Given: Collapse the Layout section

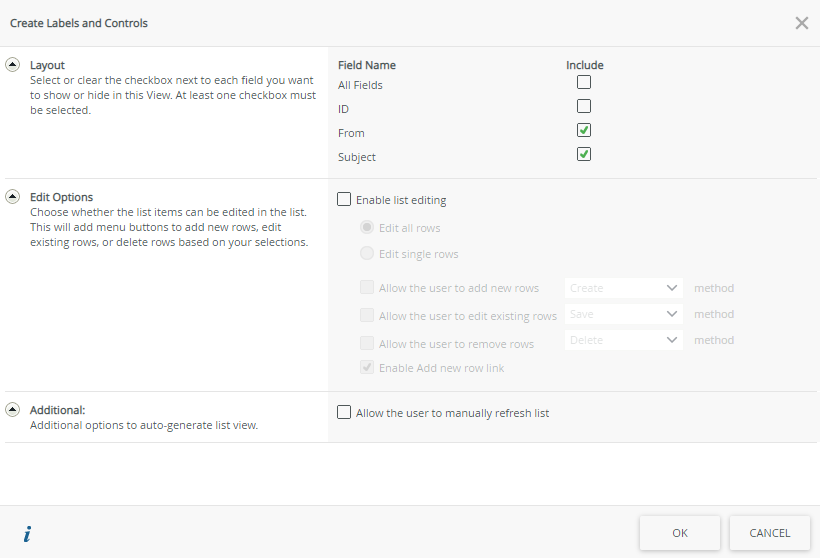Looking at the screenshot, I should [13, 65].
